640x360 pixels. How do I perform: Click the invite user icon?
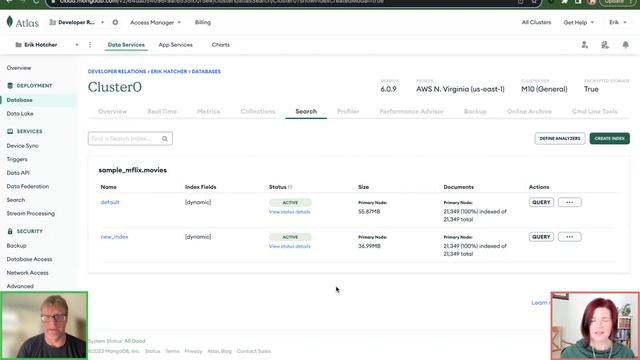click(x=585, y=45)
